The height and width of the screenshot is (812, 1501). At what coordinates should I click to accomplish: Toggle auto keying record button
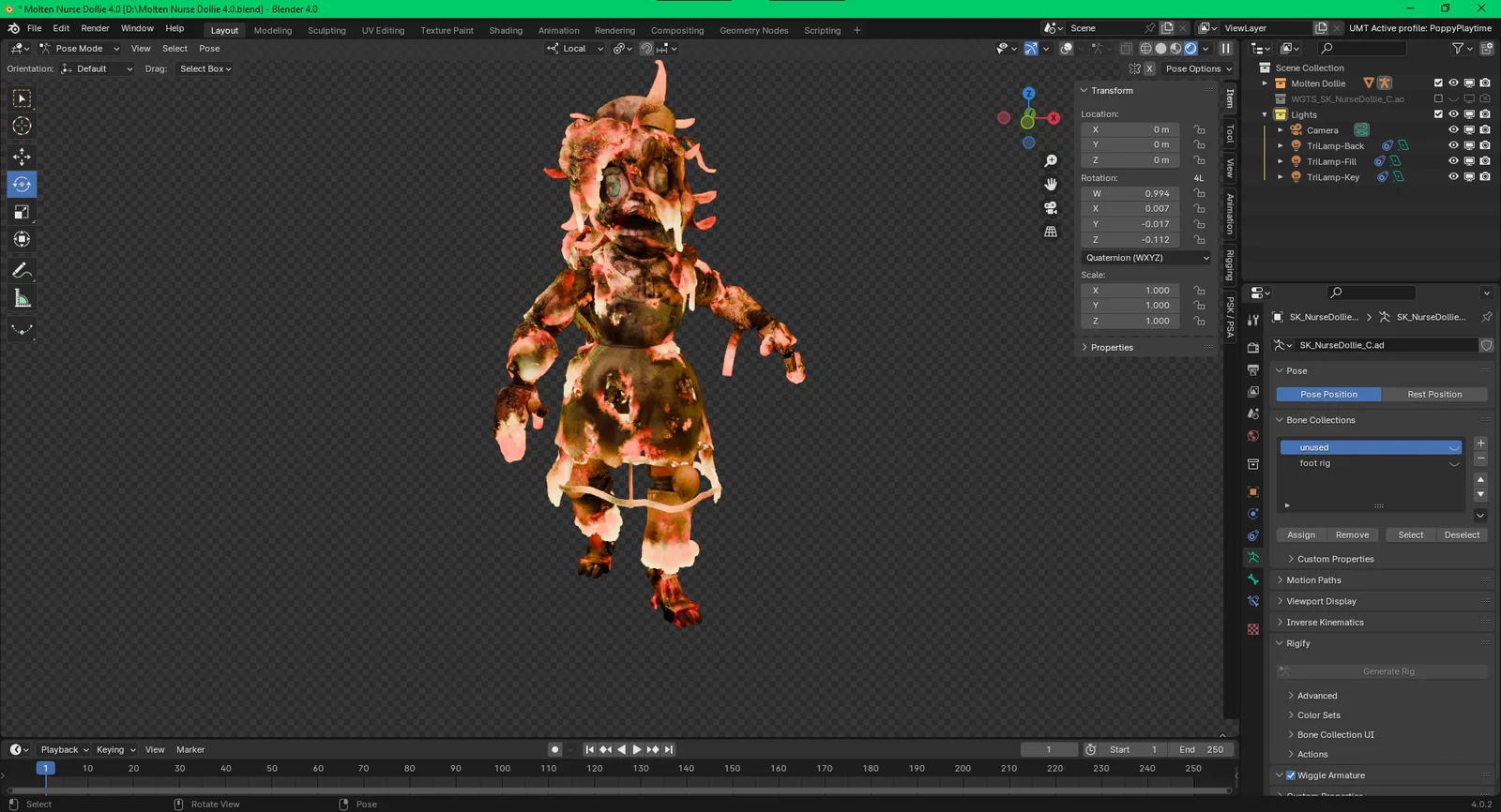[x=554, y=749]
